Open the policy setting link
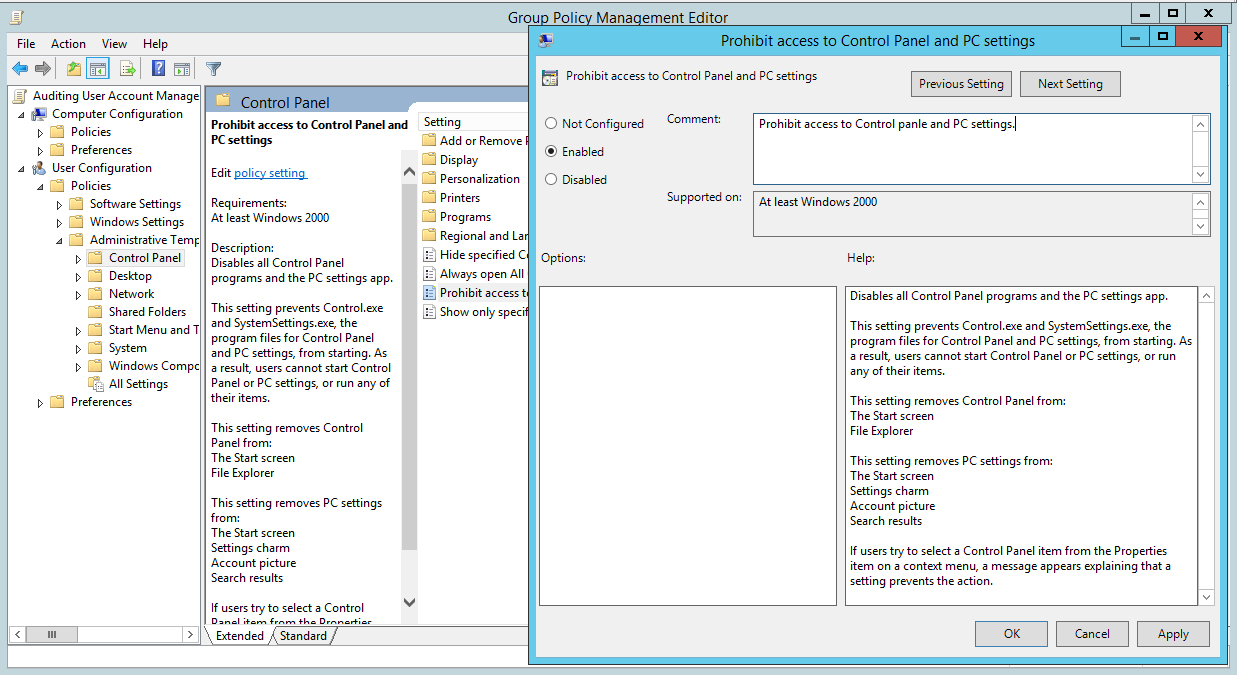Image resolution: width=1237 pixels, height=675 pixels. click(270, 173)
